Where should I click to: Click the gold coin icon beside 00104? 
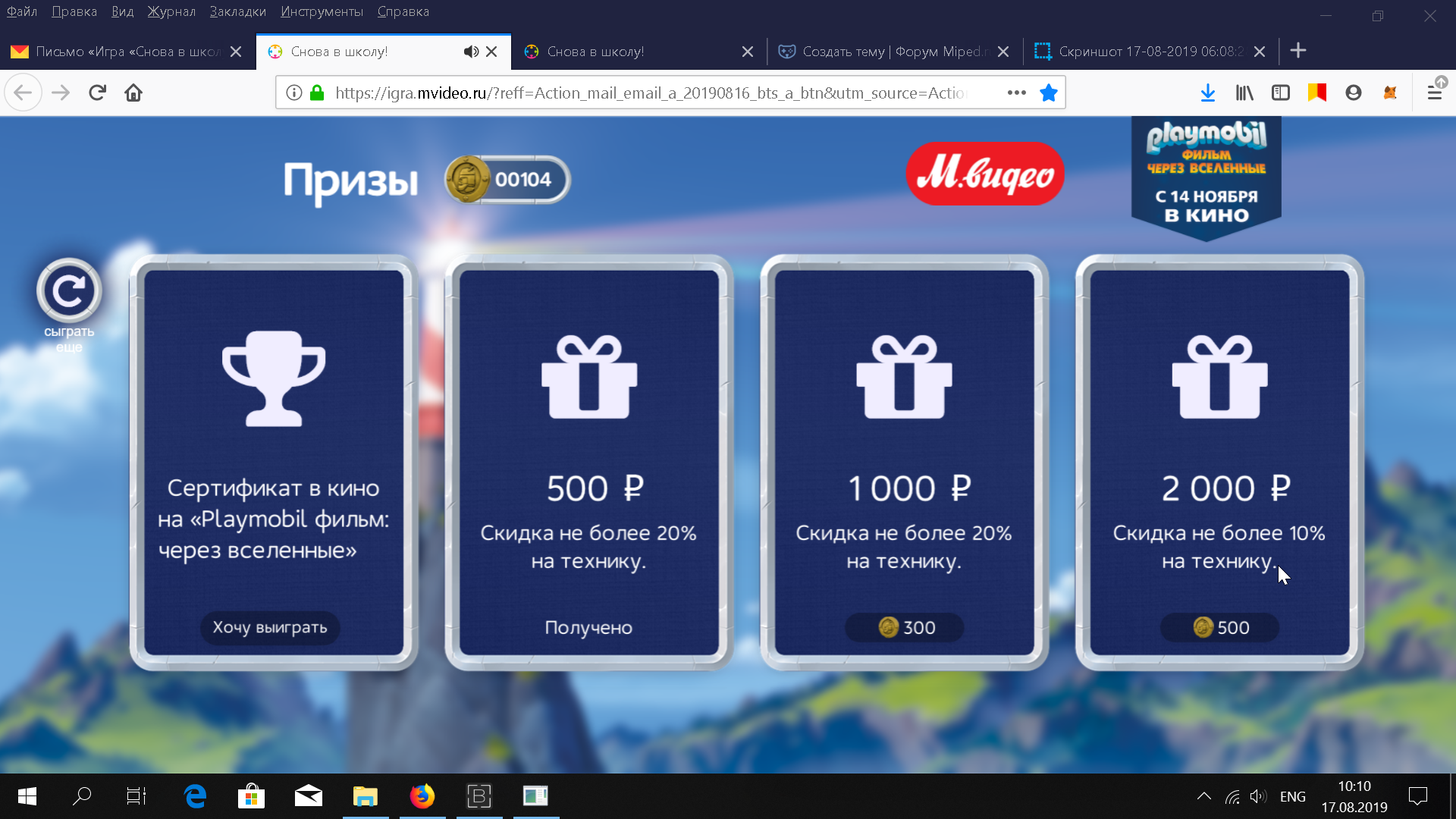tap(467, 180)
